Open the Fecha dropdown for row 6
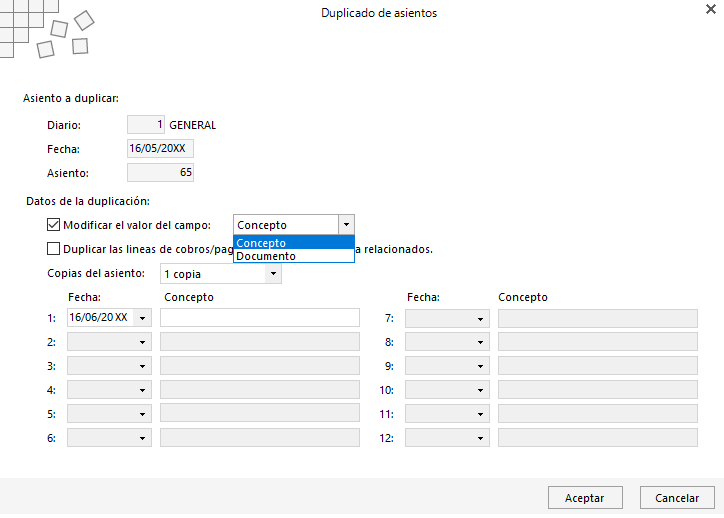 (142, 438)
